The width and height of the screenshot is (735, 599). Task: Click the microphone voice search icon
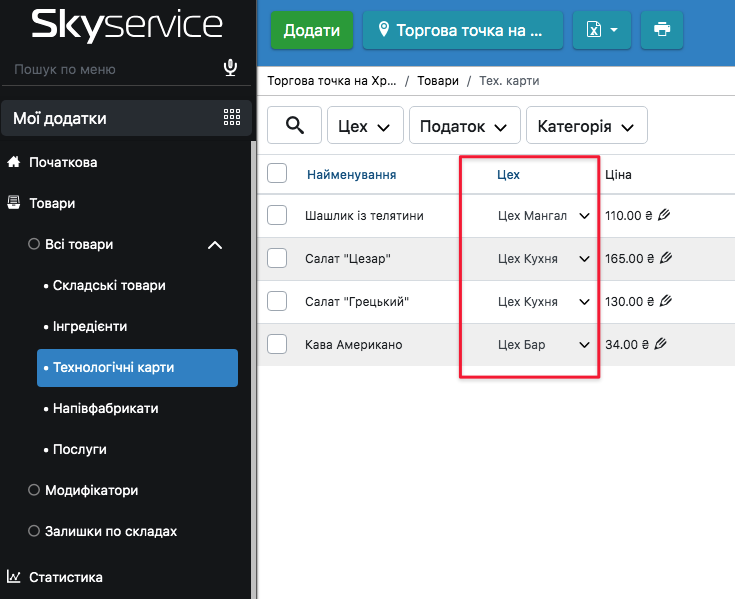click(231, 68)
